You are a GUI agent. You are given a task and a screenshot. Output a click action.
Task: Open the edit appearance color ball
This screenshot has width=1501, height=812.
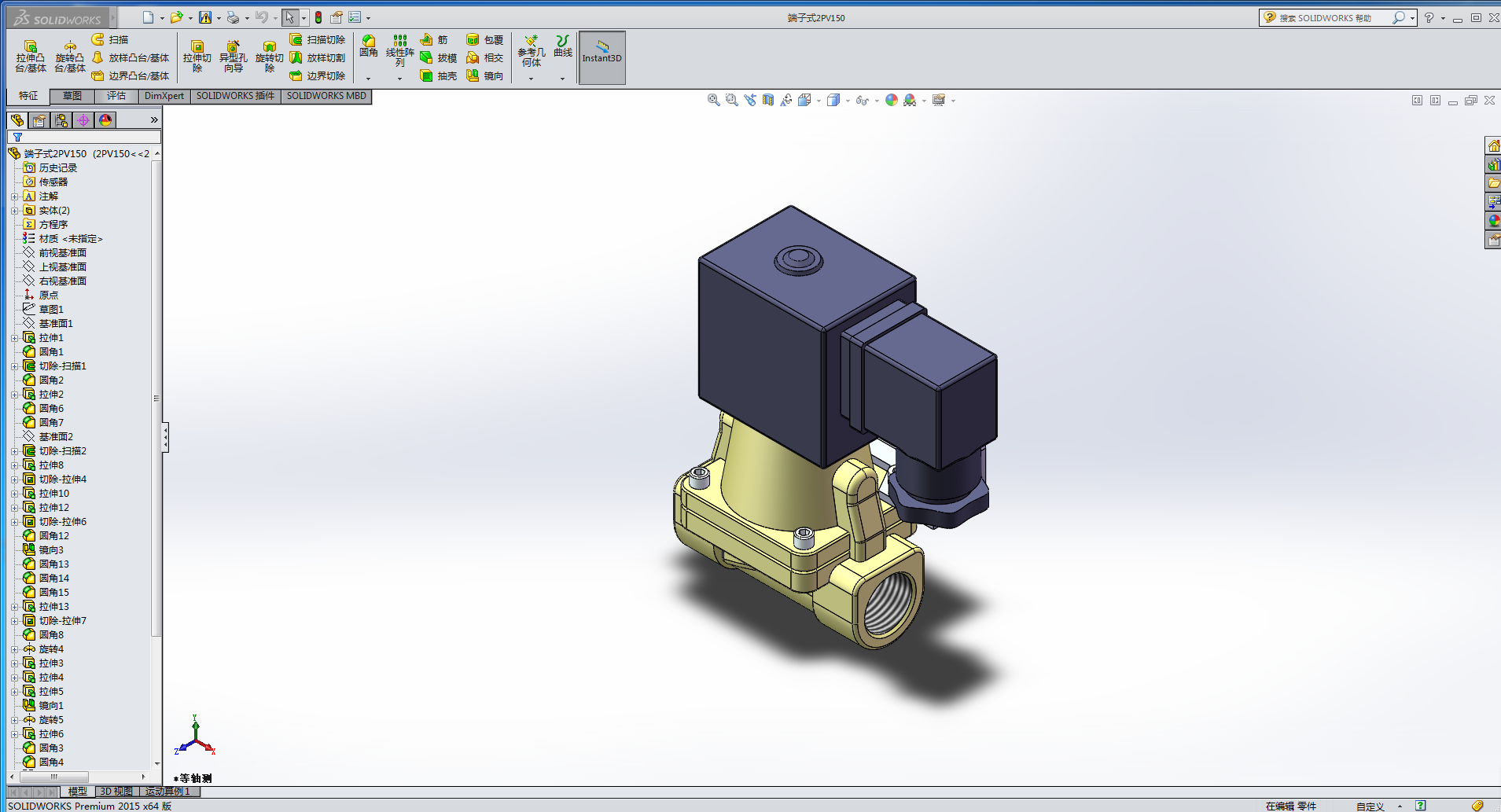[x=891, y=101]
